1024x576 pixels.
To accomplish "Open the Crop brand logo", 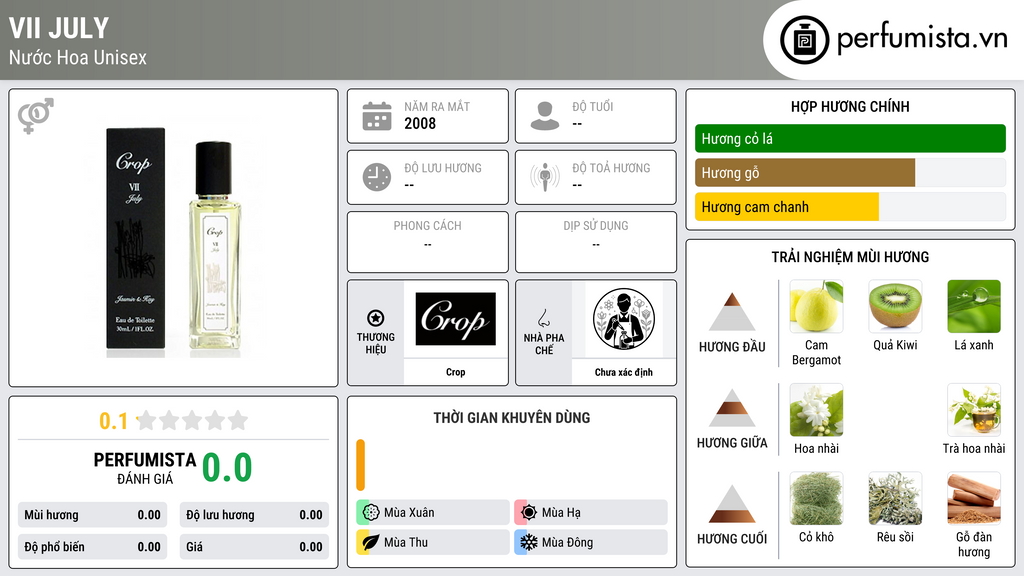I will [x=455, y=319].
